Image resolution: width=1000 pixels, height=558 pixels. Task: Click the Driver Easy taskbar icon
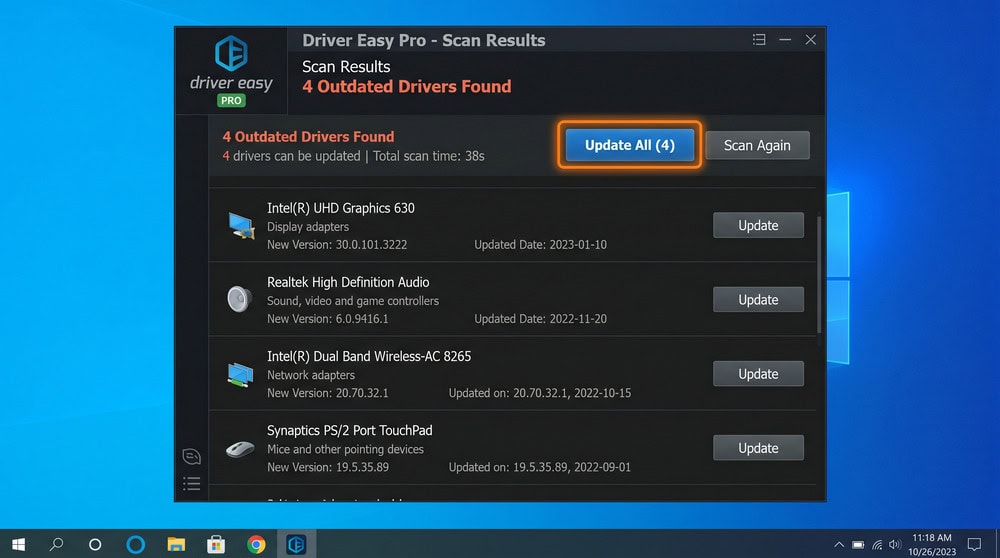click(x=297, y=544)
